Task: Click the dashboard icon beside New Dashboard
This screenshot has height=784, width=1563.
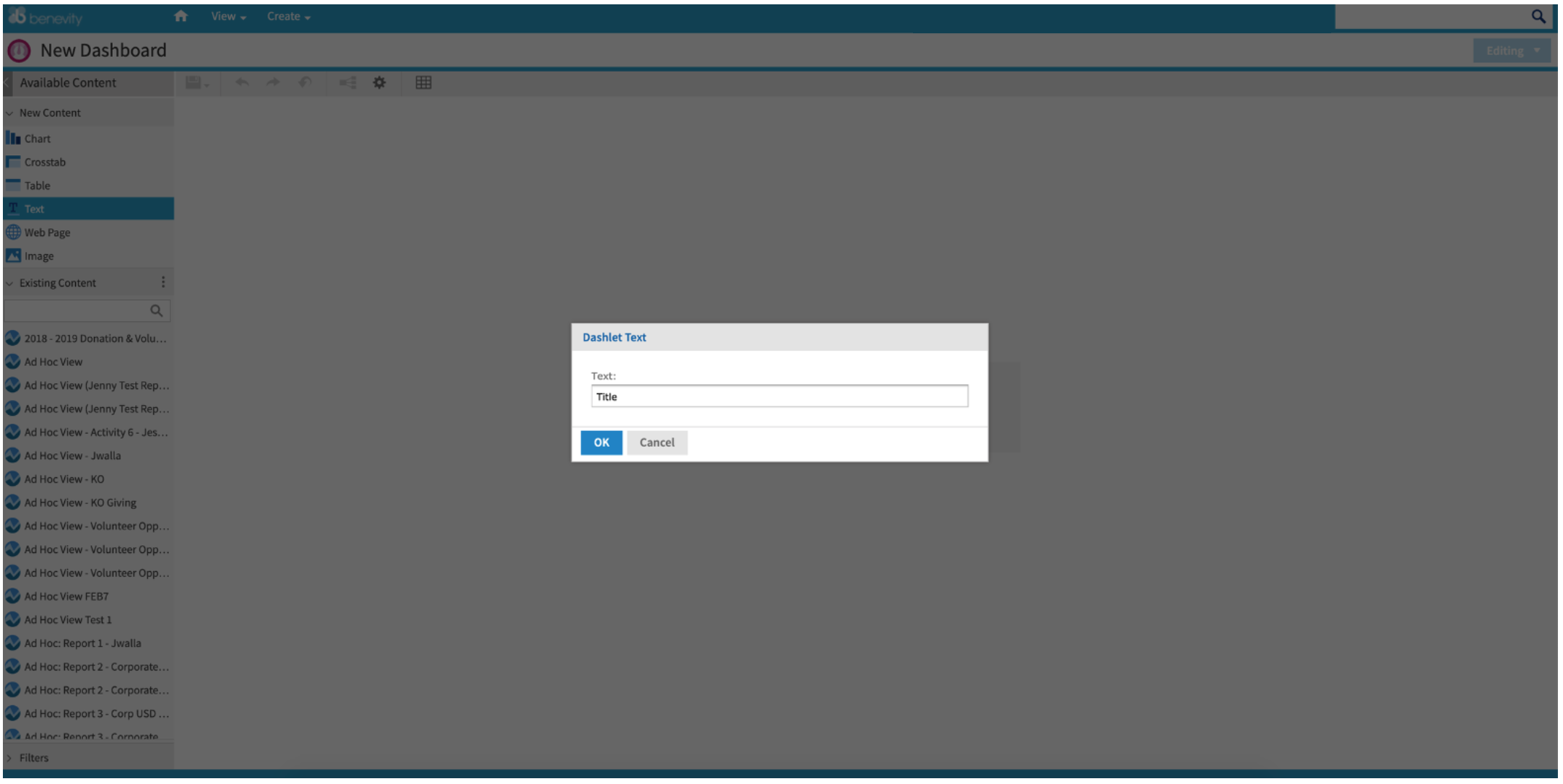Action: (x=19, y=51)
